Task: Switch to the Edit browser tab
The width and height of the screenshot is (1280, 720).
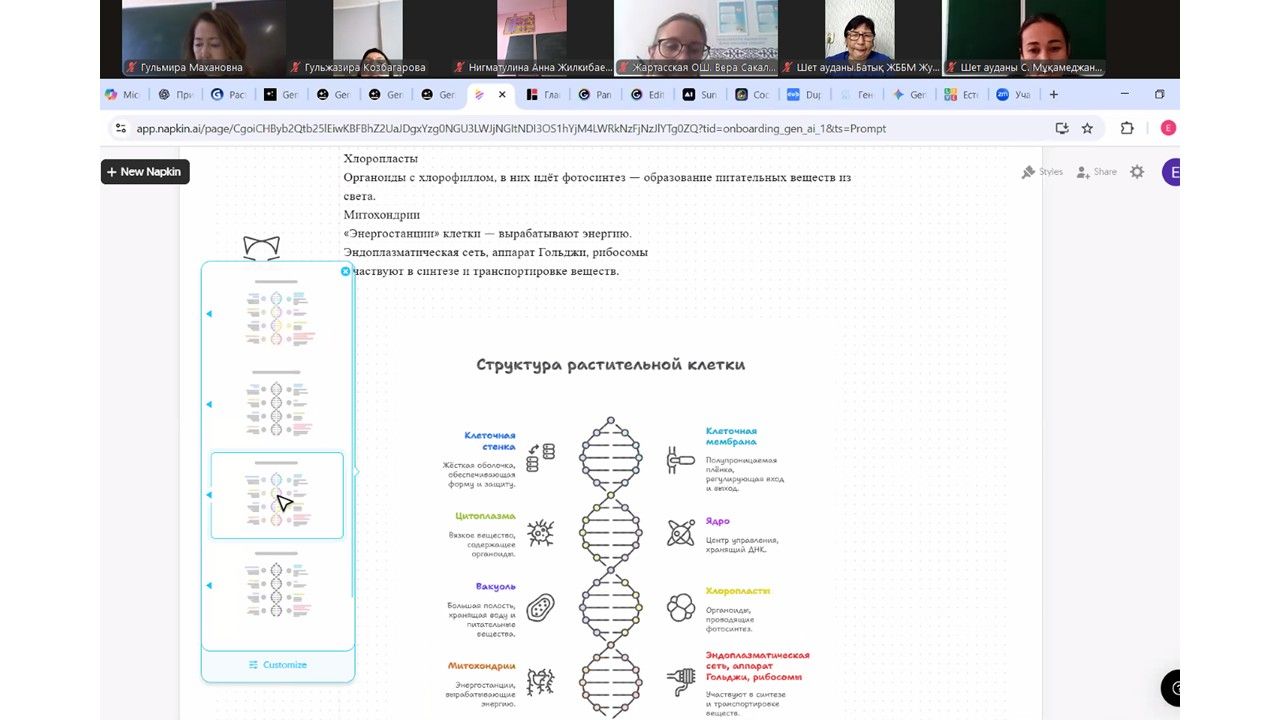Action: [x=647, y=95]
